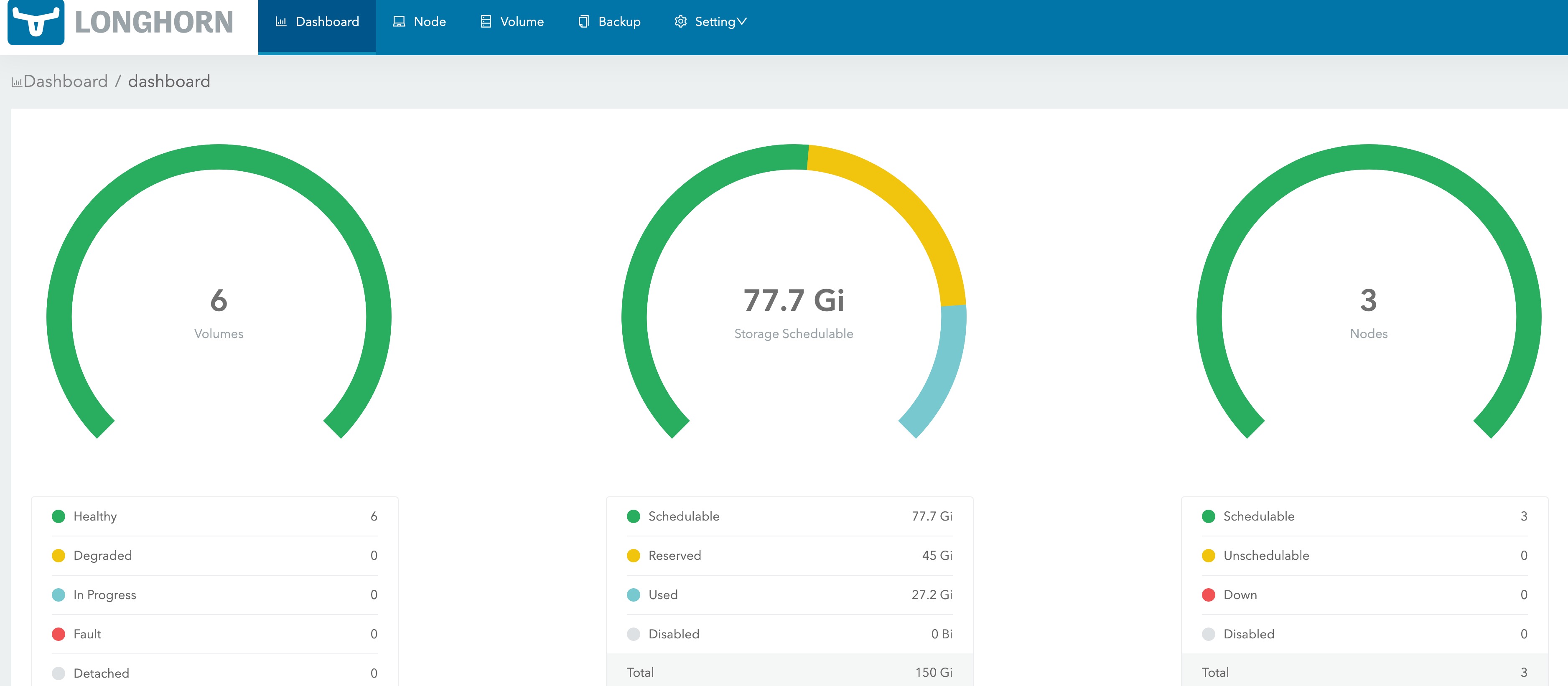Click the storage Schedulable row label
The image size is (1568, 686).
point(684,516)
